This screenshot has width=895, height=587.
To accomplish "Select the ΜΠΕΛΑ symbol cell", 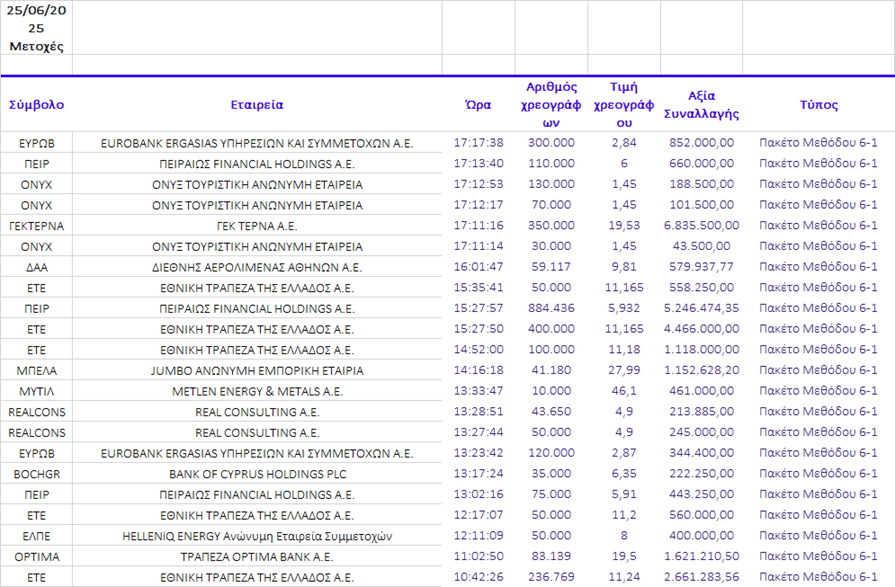I will point(36,370).
